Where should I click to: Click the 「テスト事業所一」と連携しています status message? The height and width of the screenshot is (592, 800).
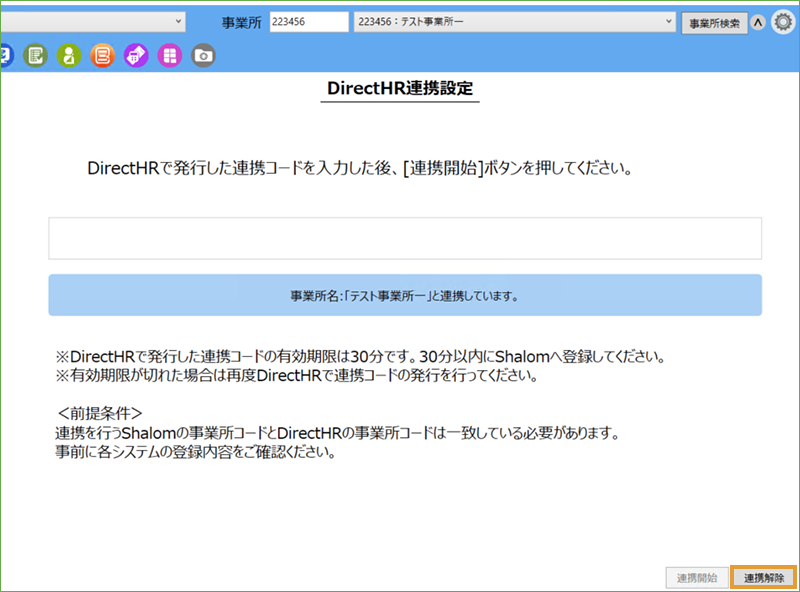point(405,295)
